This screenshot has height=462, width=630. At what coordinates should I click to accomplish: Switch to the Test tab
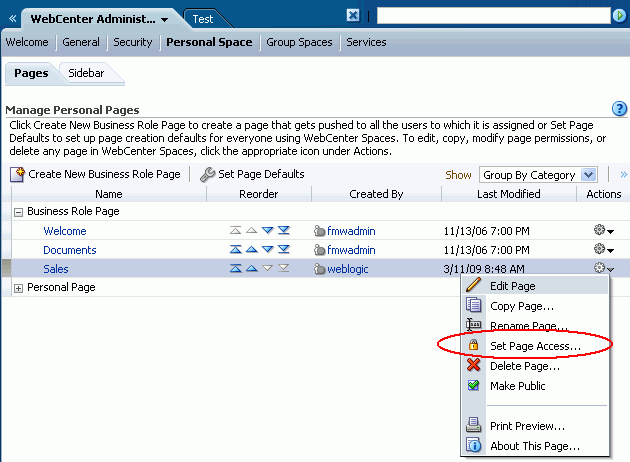[x=202, y=19]
